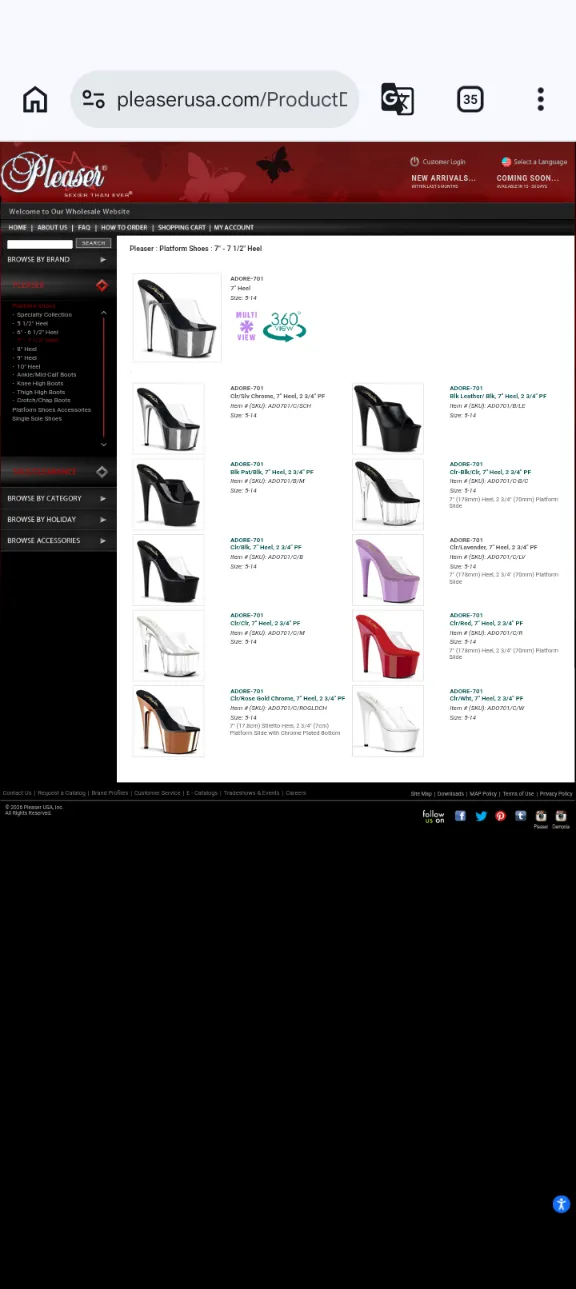Open HOW TO ORDER menu item
576x1289 pixels.
tap(124, 228)
